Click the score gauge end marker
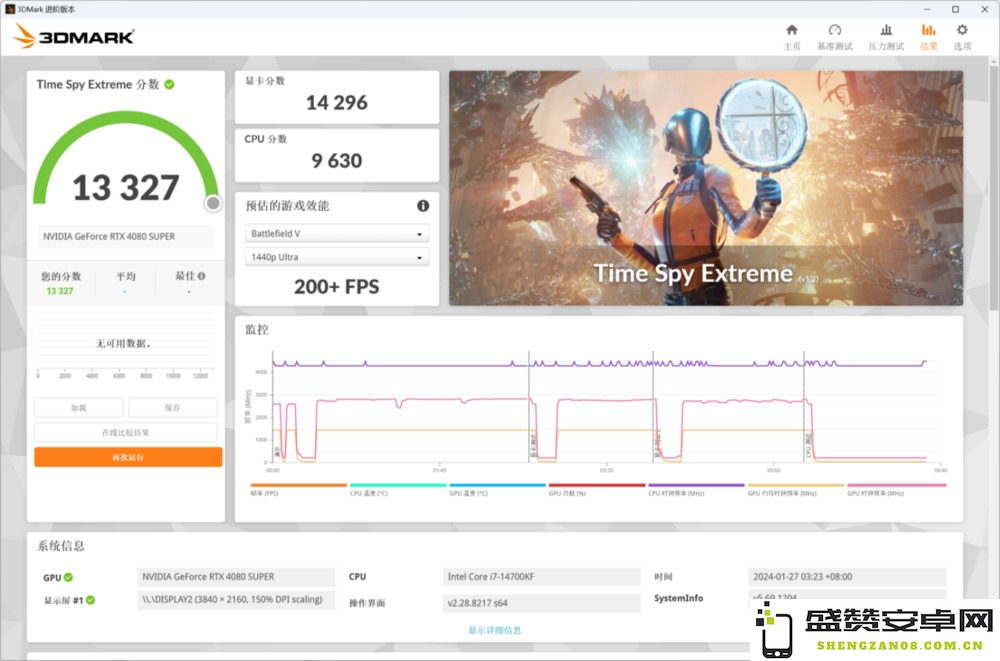This screenshot has width=1000, height=661. click(213, 204)
